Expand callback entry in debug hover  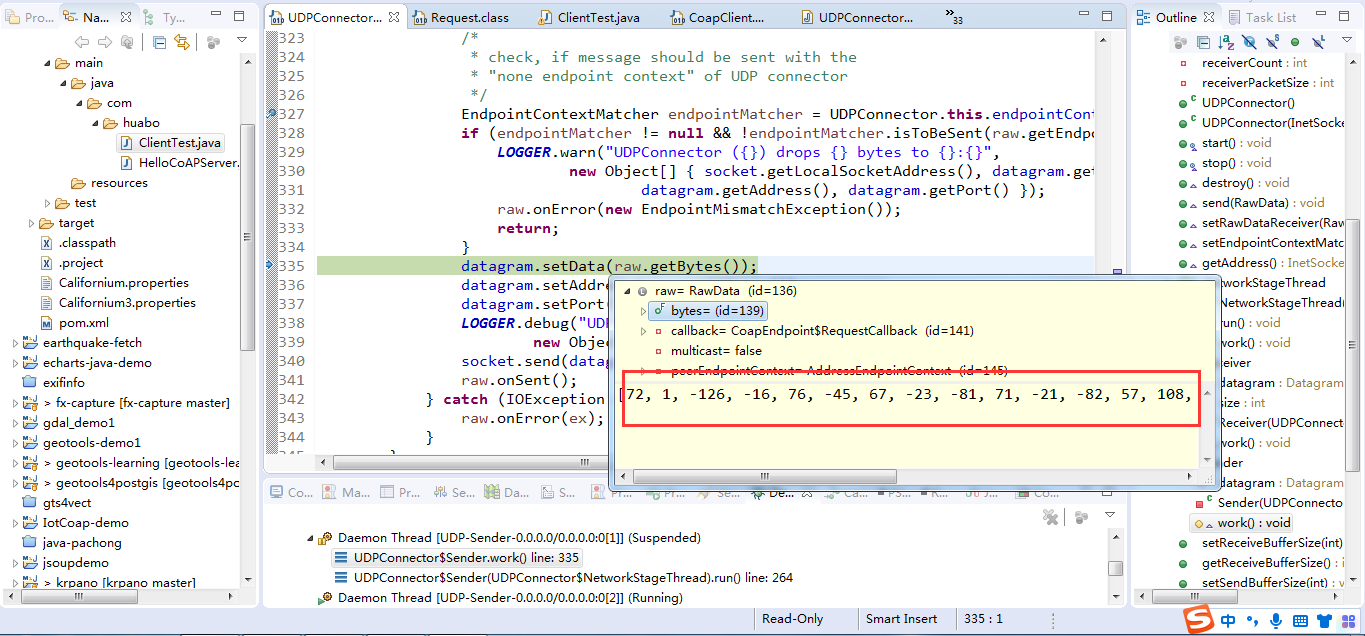point(643,331)
